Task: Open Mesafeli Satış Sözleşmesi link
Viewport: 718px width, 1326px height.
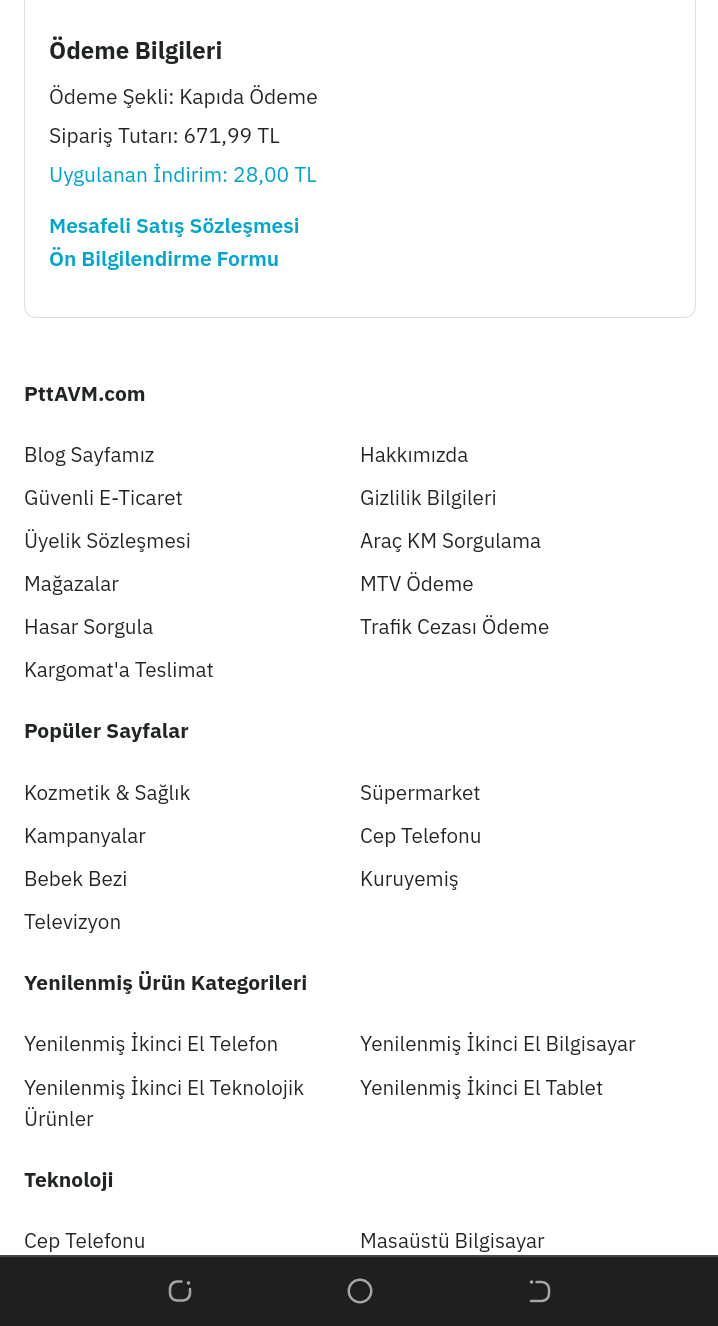Action: click(x=174, y=226)
